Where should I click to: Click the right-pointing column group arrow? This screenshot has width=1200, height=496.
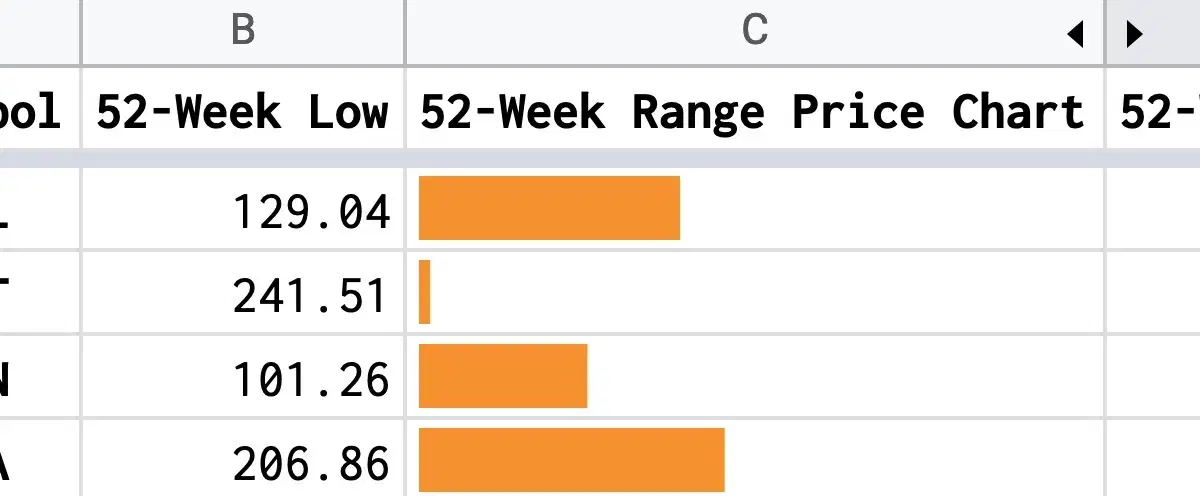pyautogui.click(x=1133, y=35)
